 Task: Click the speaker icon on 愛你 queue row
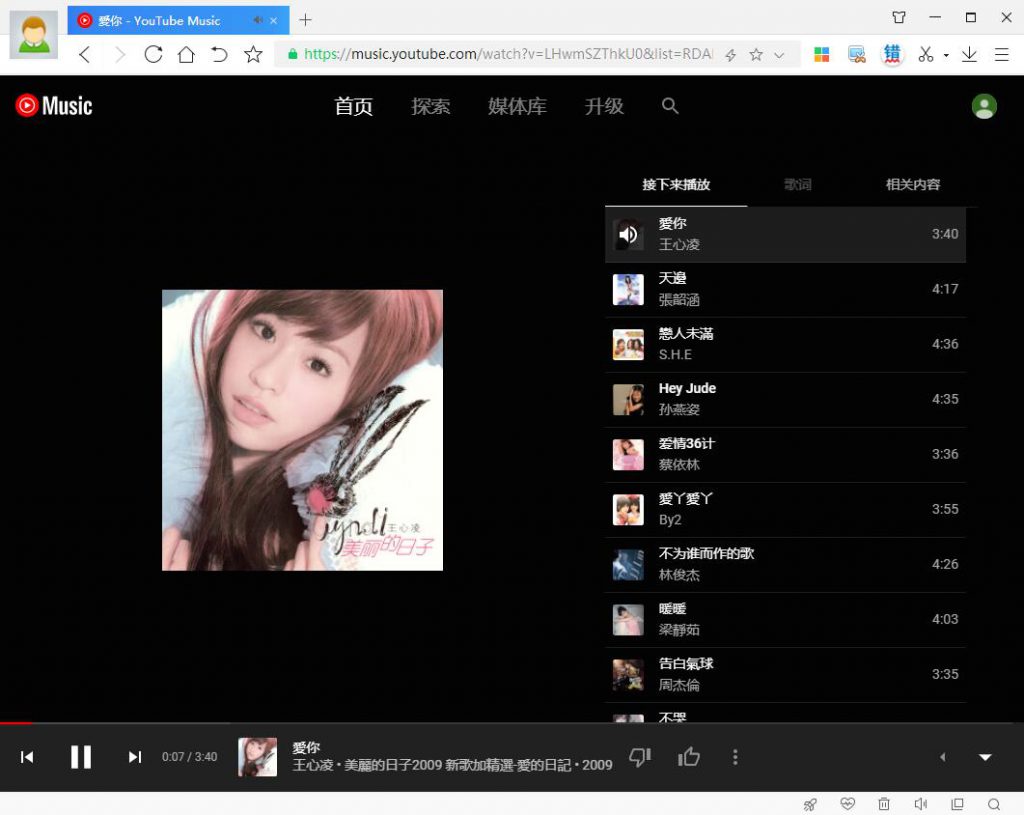tap(628, 234)
